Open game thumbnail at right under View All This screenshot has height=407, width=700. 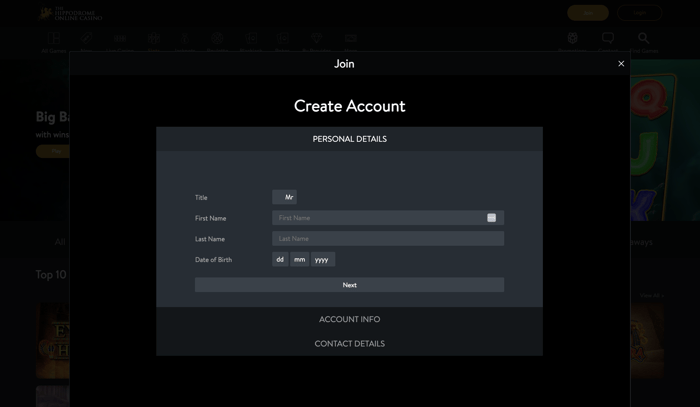tap(647, 341)
